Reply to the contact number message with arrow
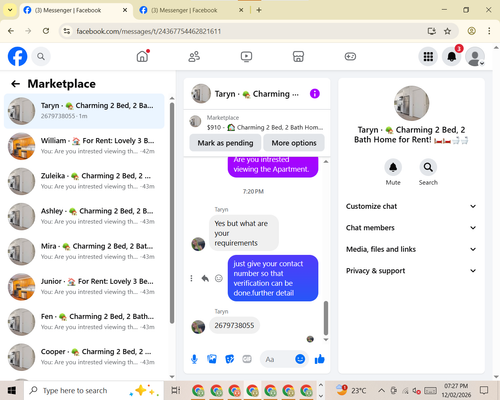This screenshot has height=400, width=500. pyautogui.click(x=205, y=278)
